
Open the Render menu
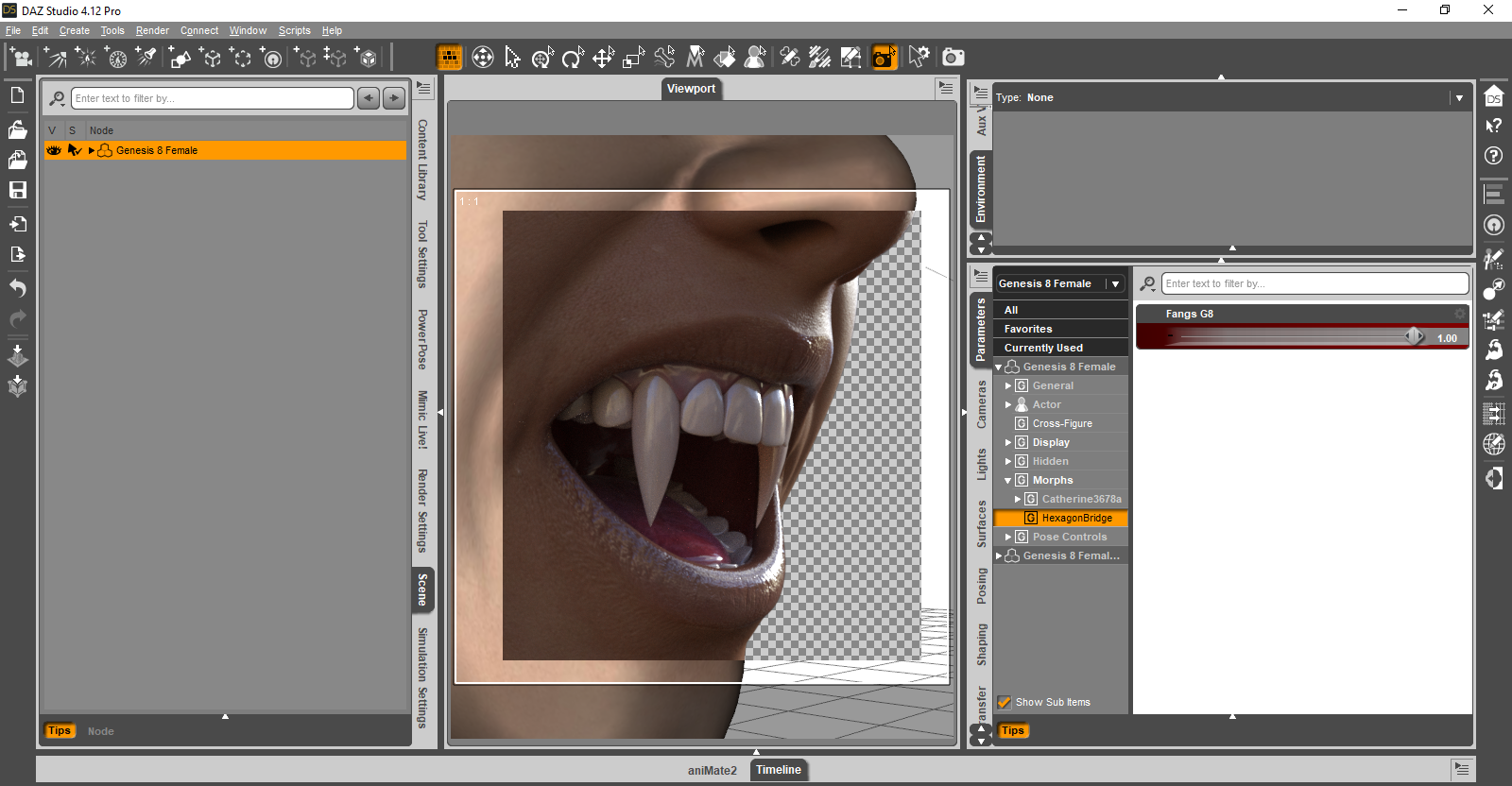(152, 30)
